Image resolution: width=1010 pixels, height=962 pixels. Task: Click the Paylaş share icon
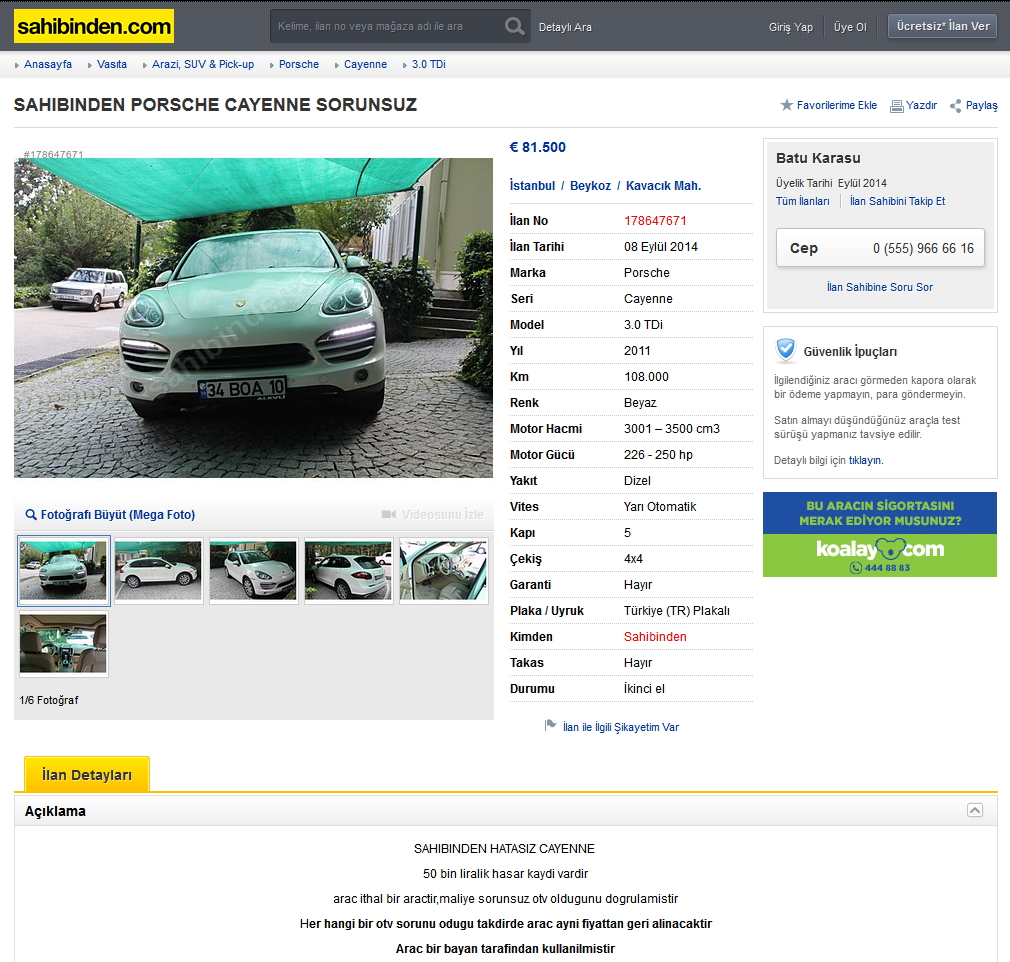(956, 106)
